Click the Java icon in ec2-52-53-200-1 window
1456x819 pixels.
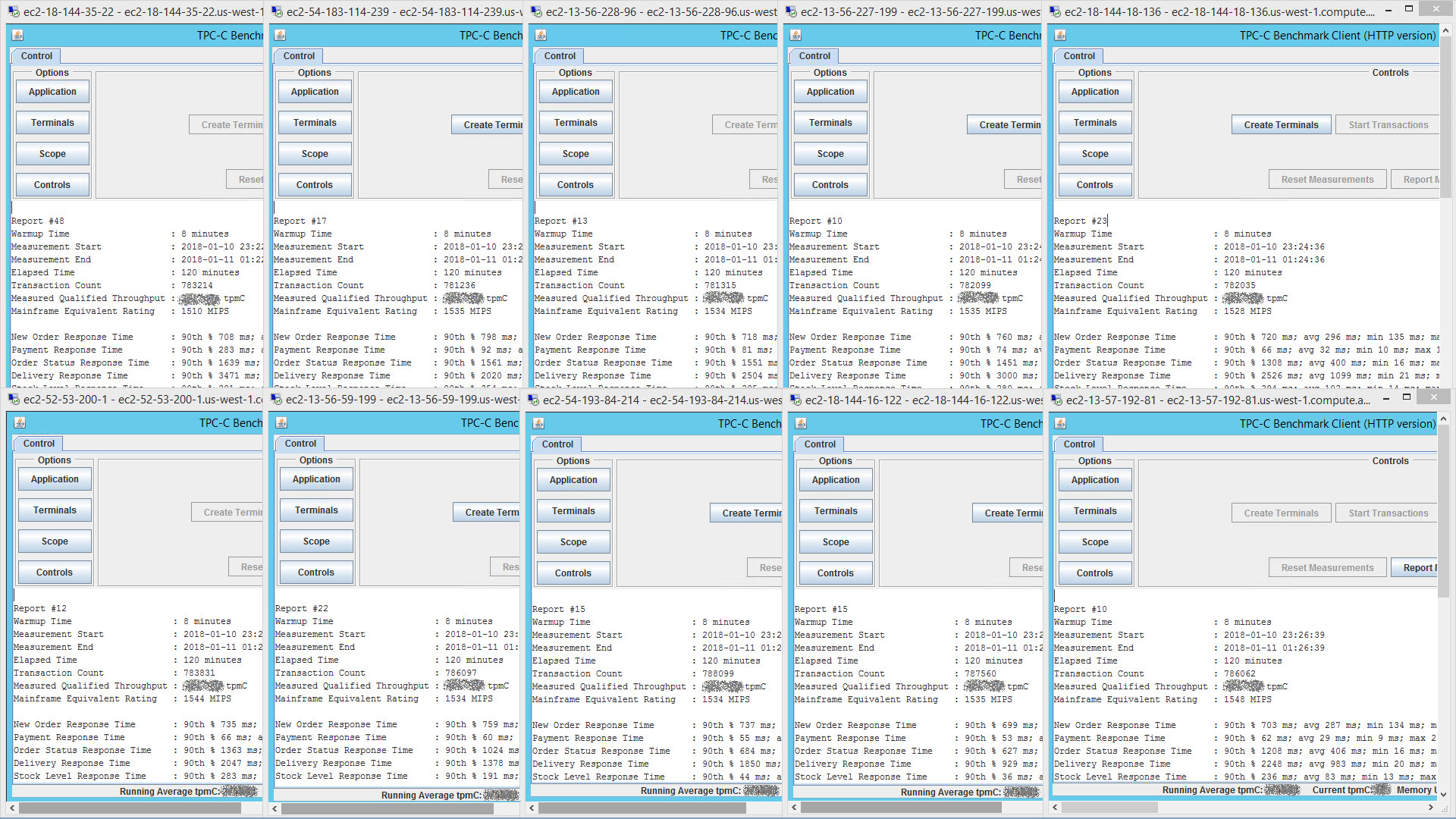20,423
